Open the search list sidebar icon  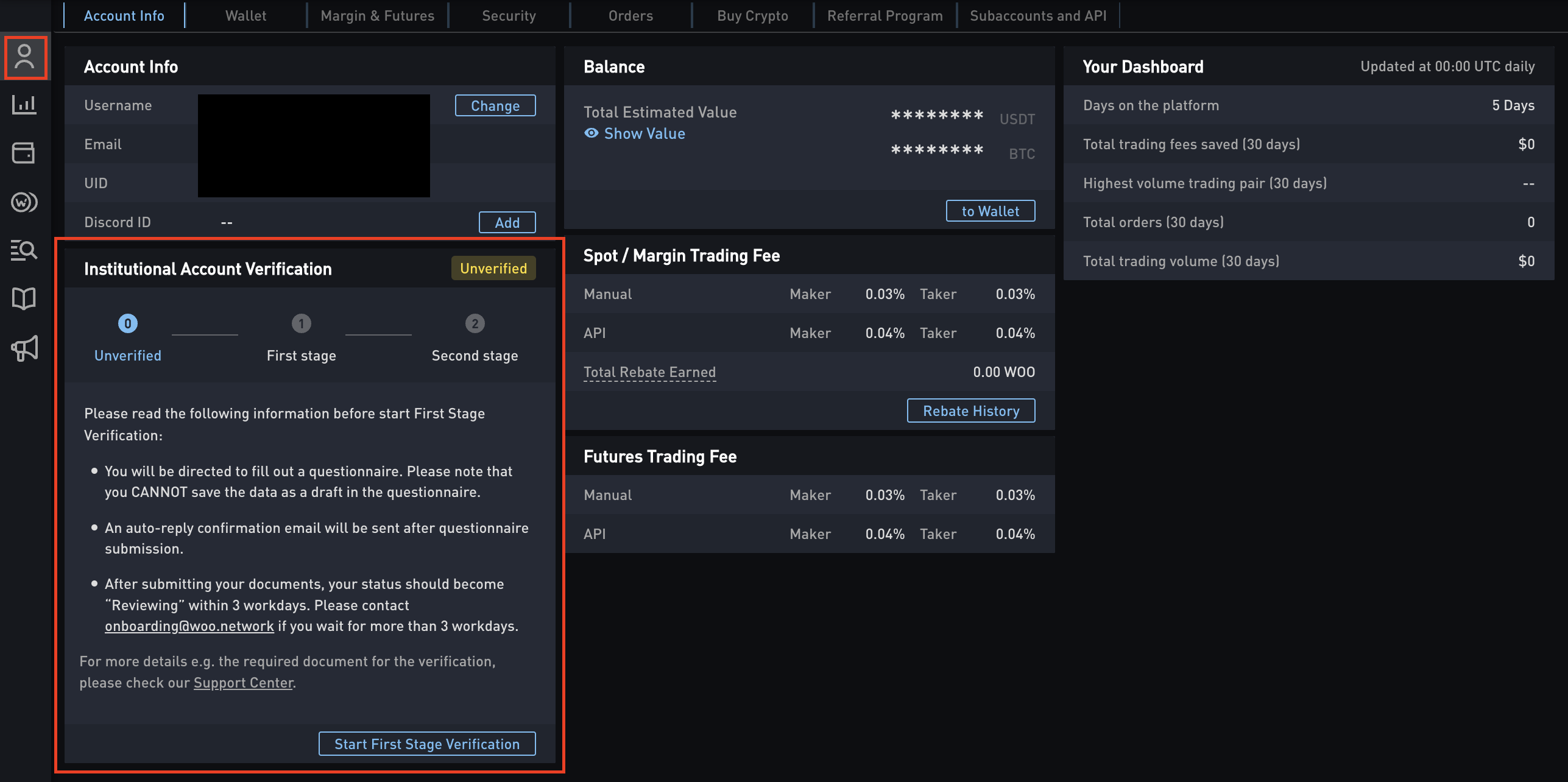(x=24, y=250)
